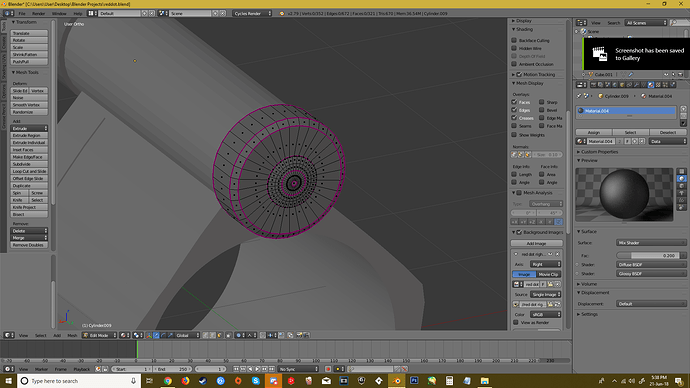690x388 pixels.
Task: Select the Material properties tab icon
Action: [x=651, y=85]
